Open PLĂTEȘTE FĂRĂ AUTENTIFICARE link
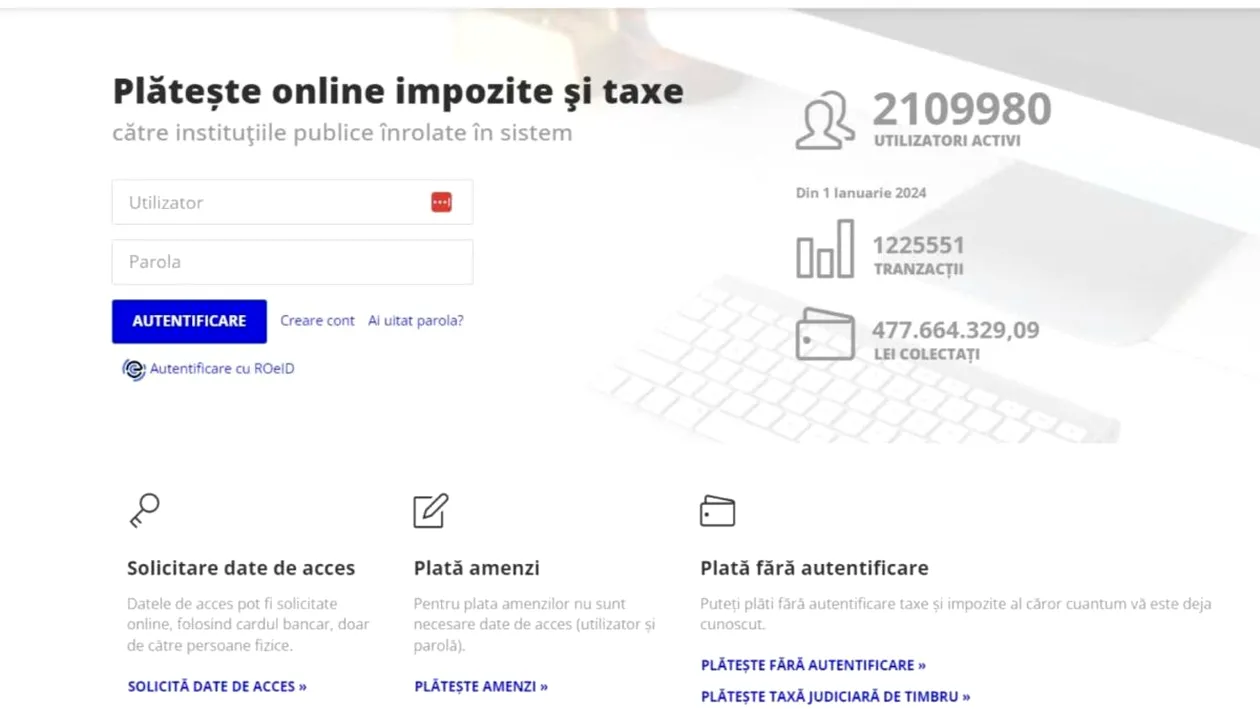Viewport: 1260px width, 709px height. 814,664
